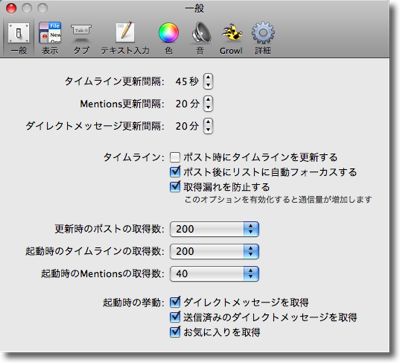Open 起動時のタイムラインの取得数 dropdown

point(214,251)
